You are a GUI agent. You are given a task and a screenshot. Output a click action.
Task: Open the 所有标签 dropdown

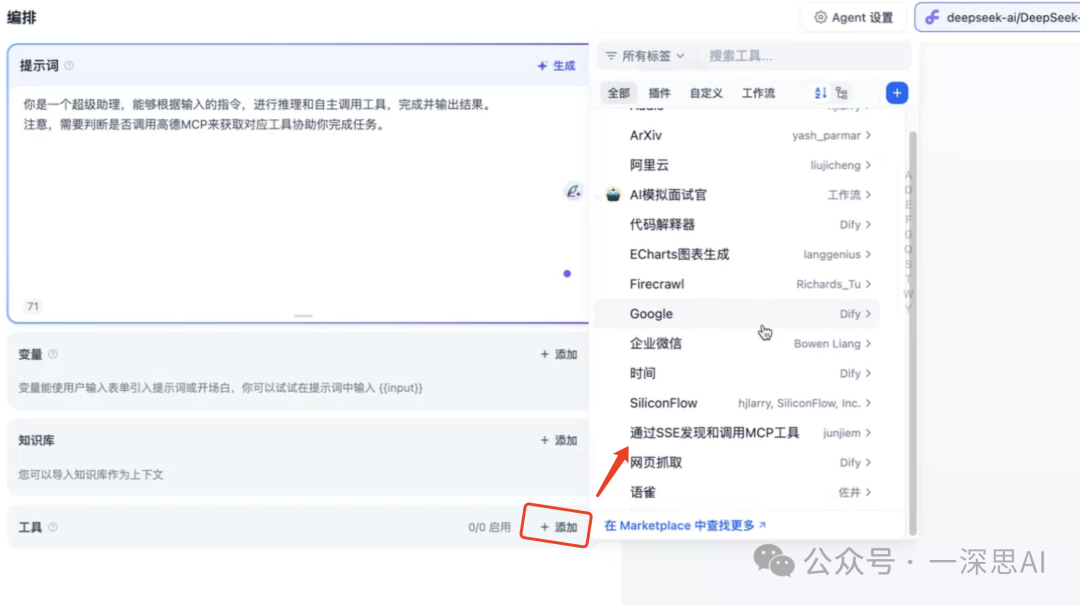click(645, 55)
